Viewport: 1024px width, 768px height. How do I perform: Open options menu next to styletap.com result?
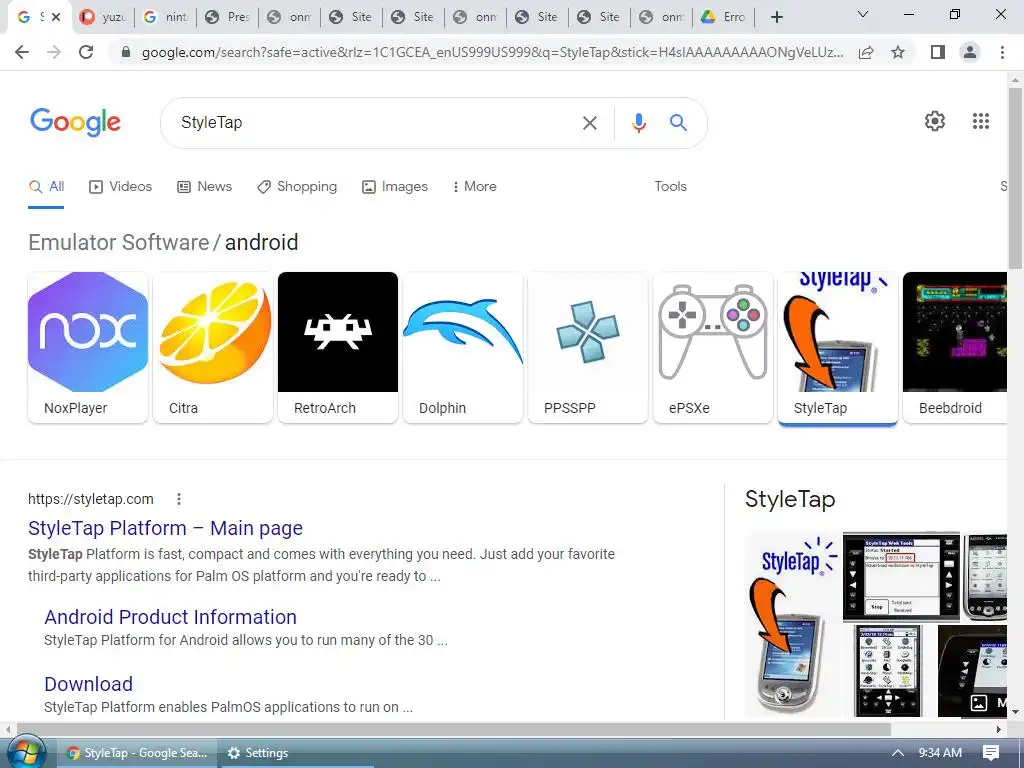[179, 500]
